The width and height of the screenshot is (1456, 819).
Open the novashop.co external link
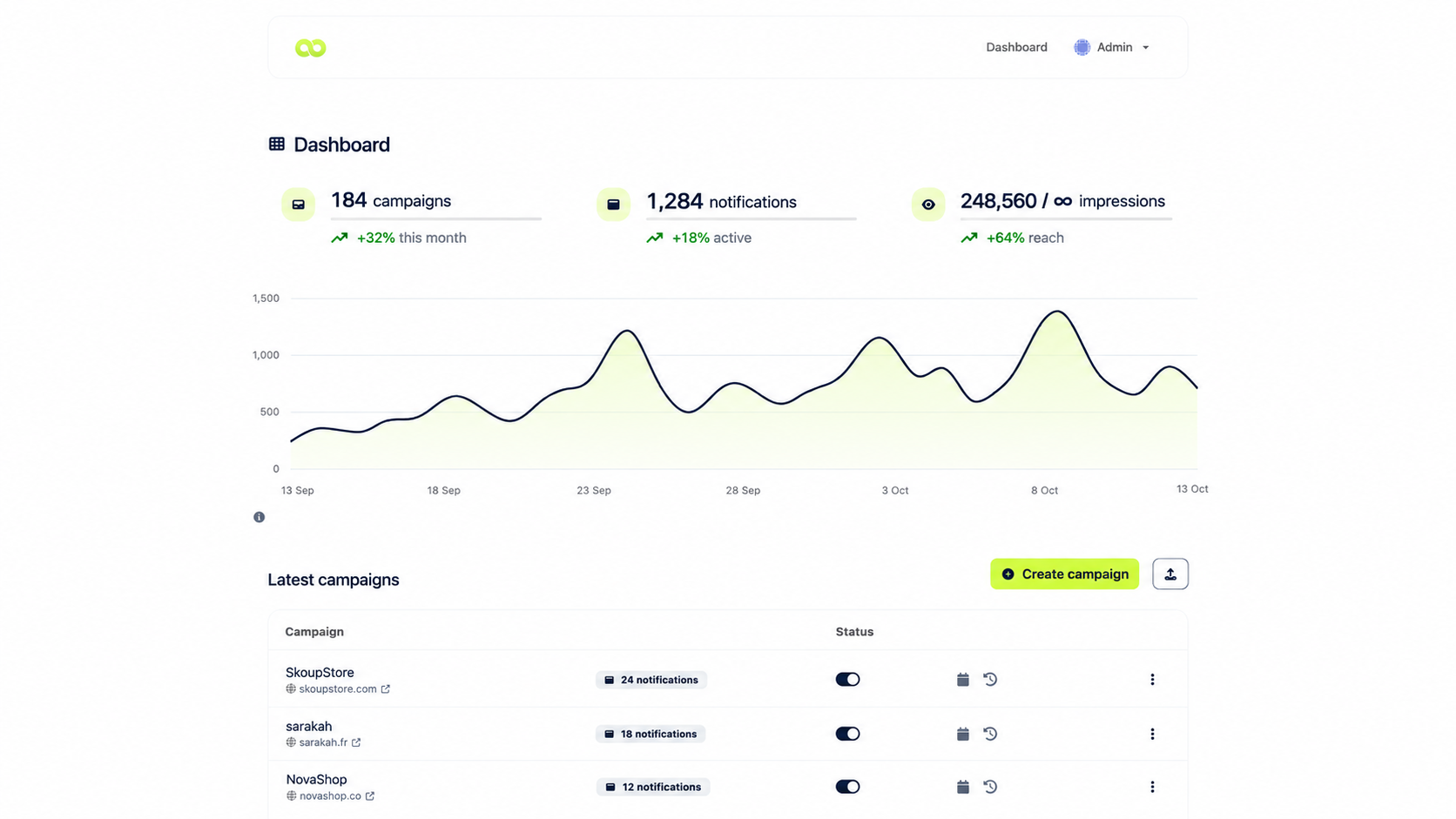(x=330, y=796)
